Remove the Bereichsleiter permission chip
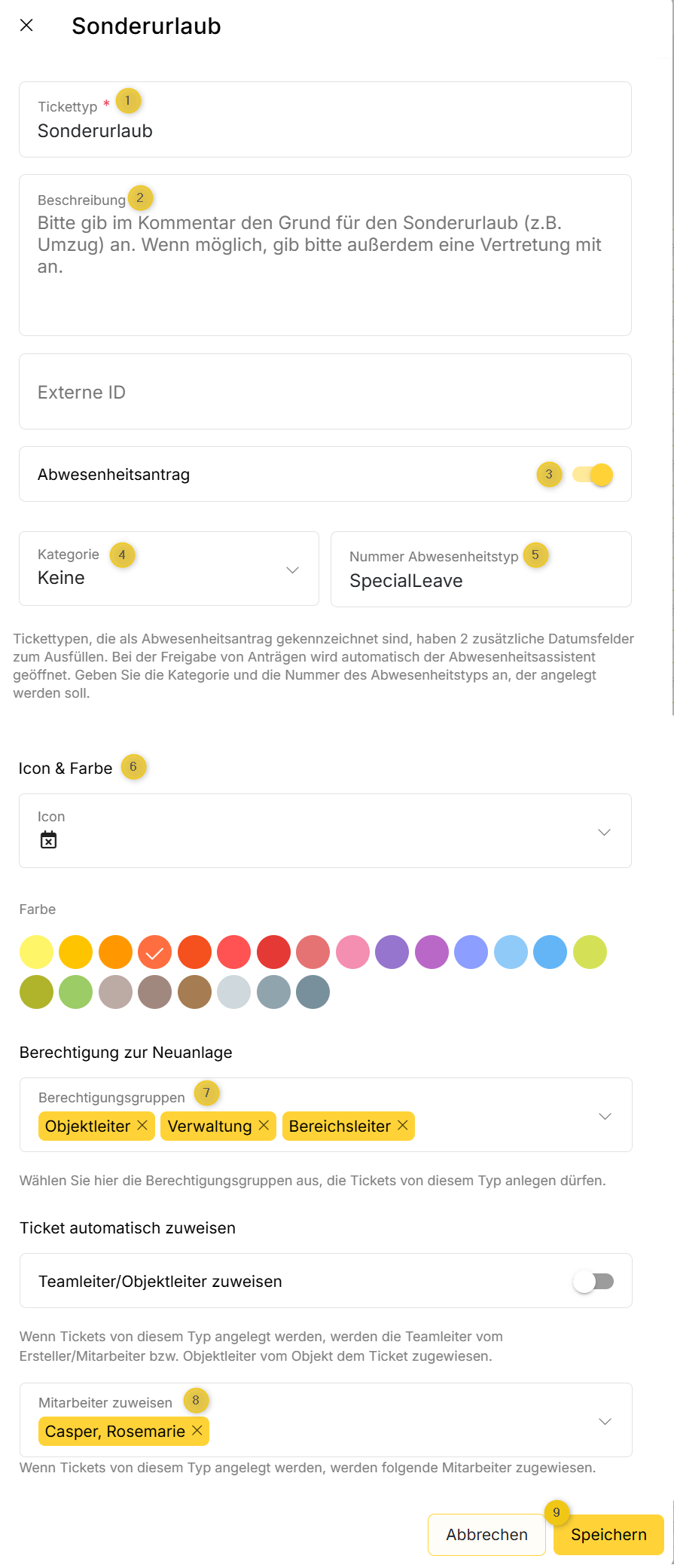Screen dimensions: 674x1568 tap(403, 1126)
